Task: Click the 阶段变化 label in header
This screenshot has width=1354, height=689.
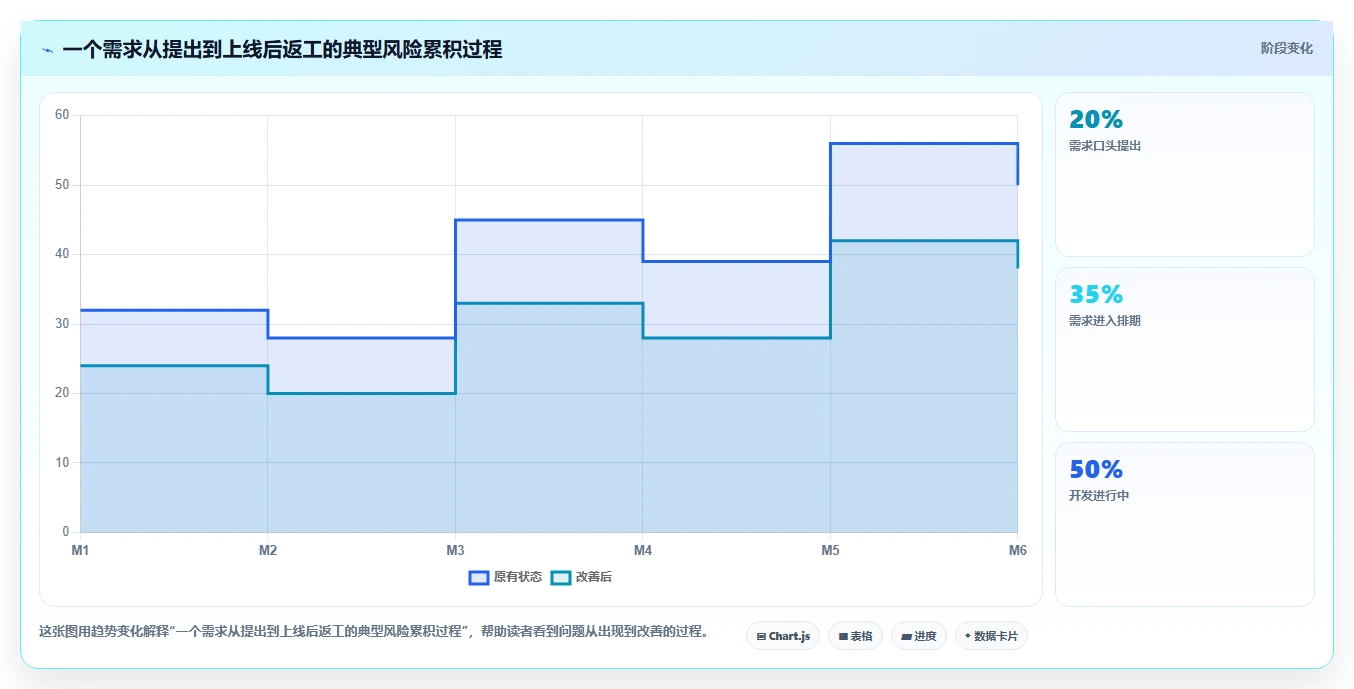Action: (x=1286, y=48)
